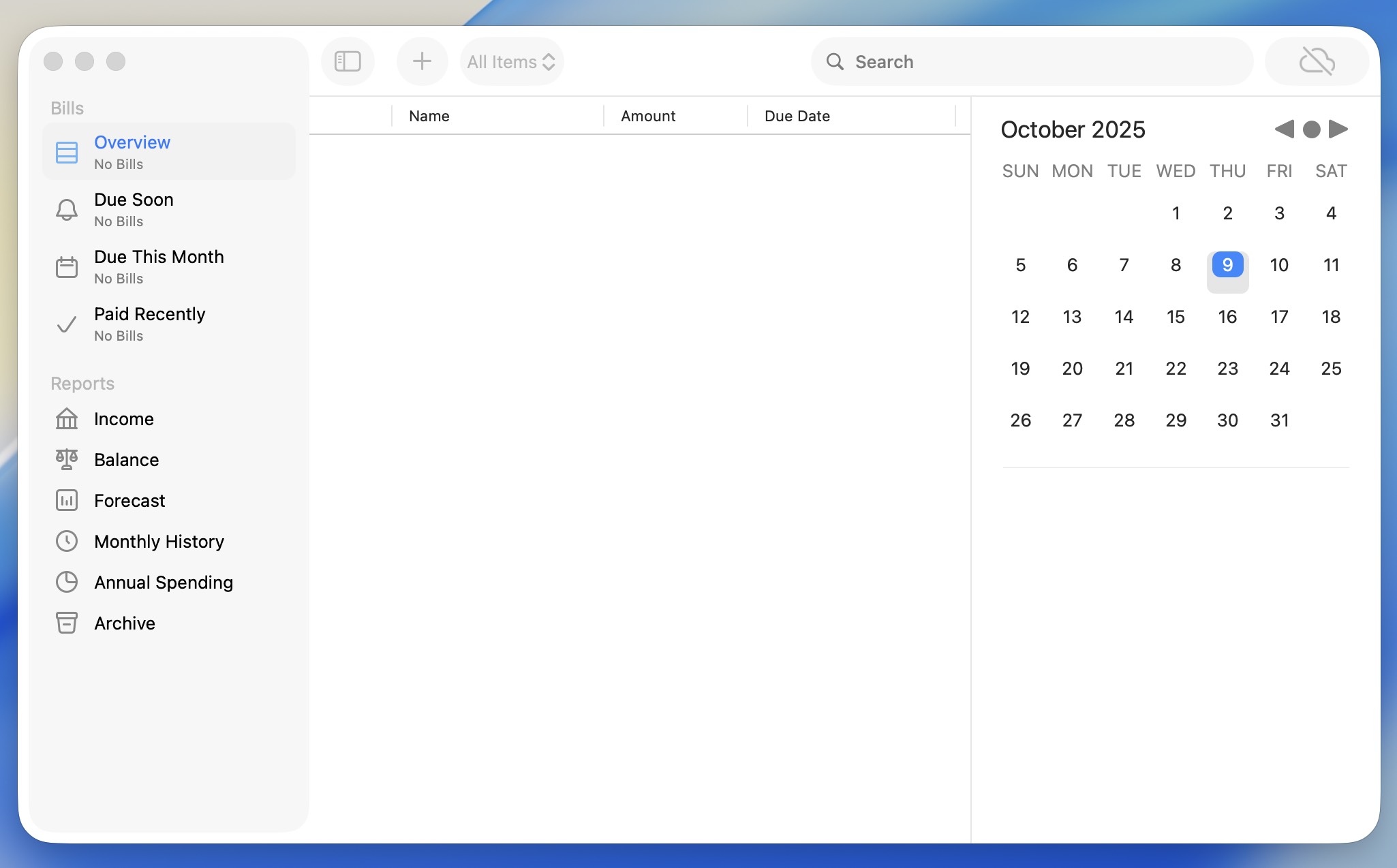The width and height of the screenshot is (1397, 868).
Task: Open the Archive box icon
Action: click(67, 623)
